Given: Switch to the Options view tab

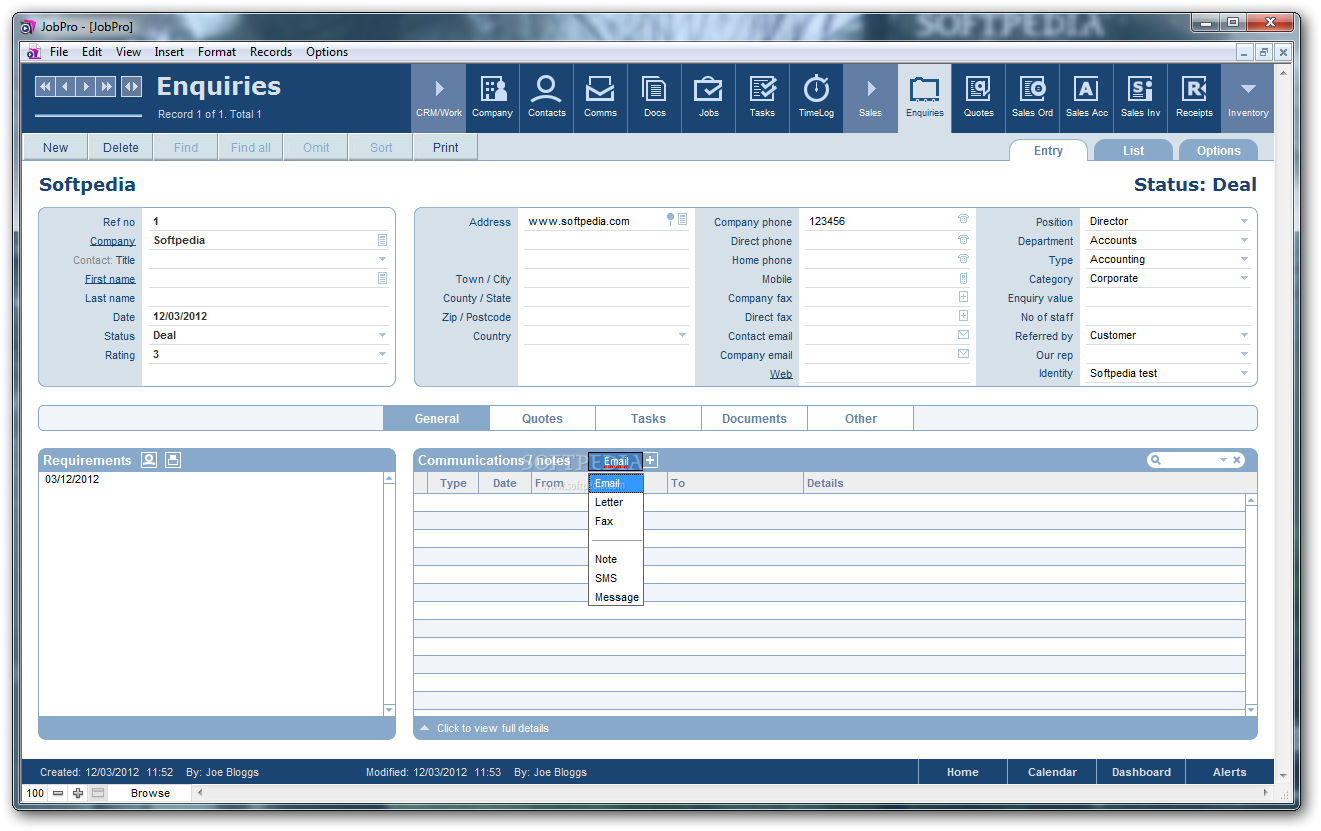Looking at the screenshot, I should click(1218, 150).
